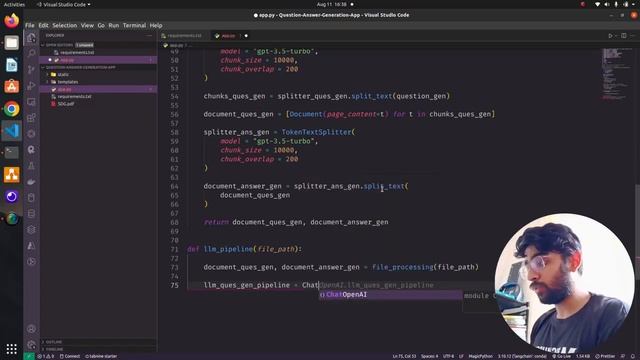This screenshot has width=640, height=360.
Task: Click Run Python File play button
Action: pyautogui.click(x=611, y=36)
